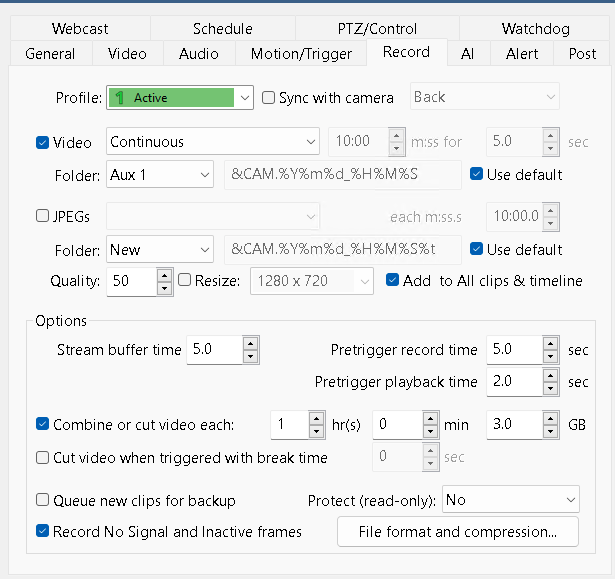
Task: Decrease Combine video minutes with down arrow
Action: pyautogui.click(x=431, y=431)
